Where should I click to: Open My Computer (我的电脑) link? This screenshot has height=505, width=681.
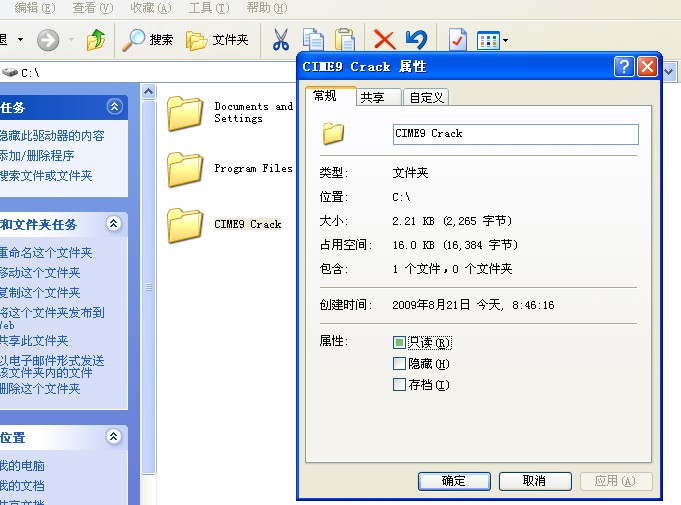22,466
